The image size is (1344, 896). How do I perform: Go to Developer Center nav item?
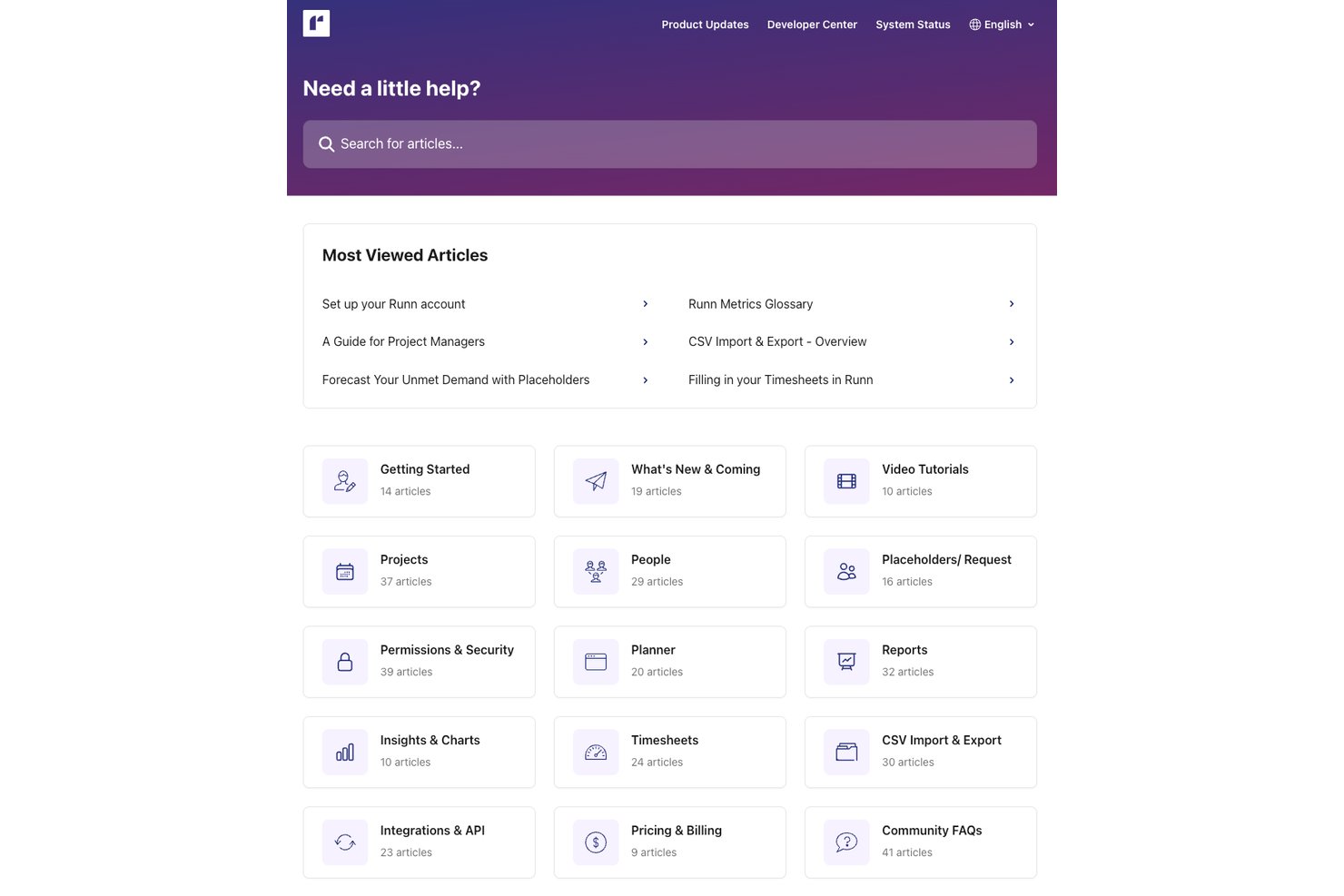coord(812,25)
